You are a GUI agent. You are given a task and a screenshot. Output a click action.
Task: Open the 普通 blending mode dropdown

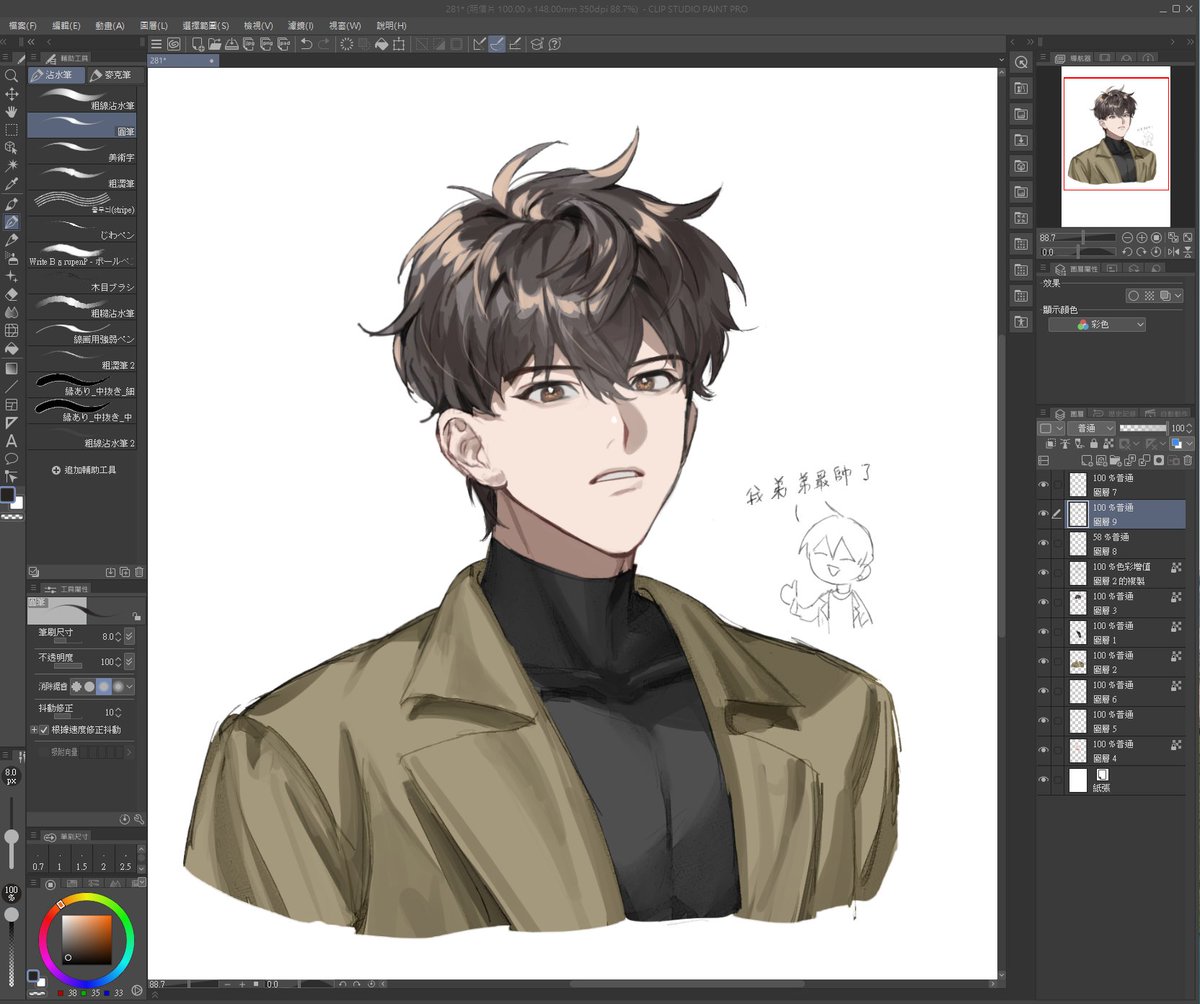[1092, 428]
